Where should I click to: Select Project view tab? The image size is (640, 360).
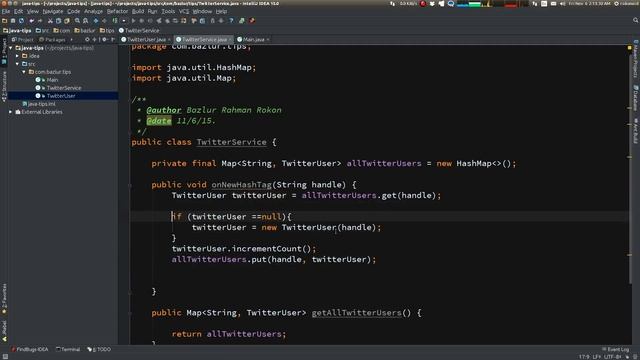[22, 40]
